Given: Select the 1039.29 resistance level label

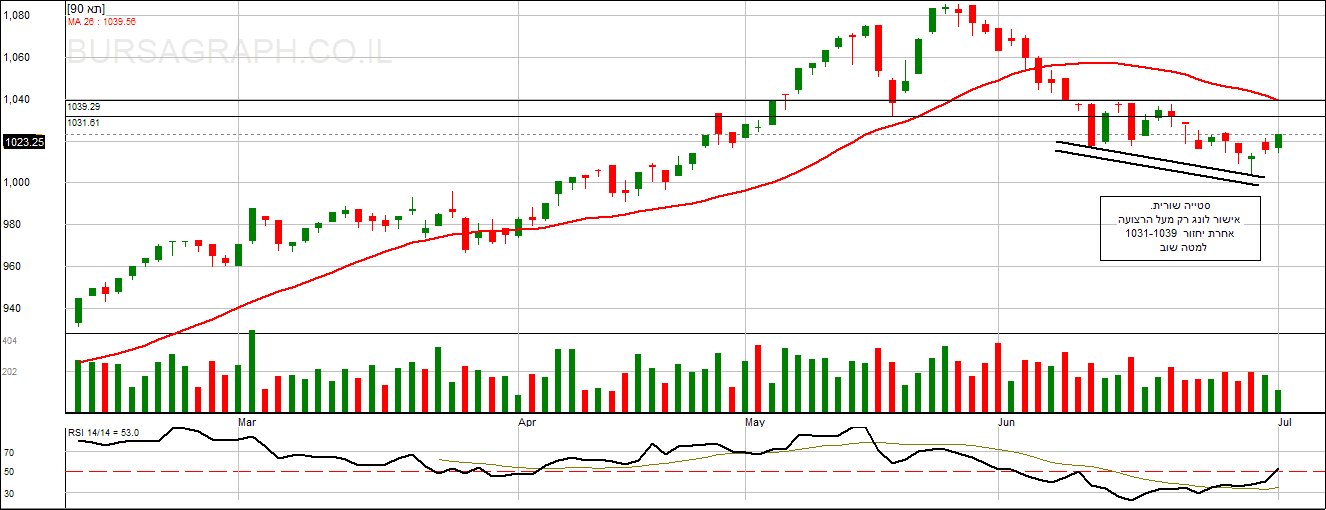Looking at the screenshot, I should pos(84,106).
